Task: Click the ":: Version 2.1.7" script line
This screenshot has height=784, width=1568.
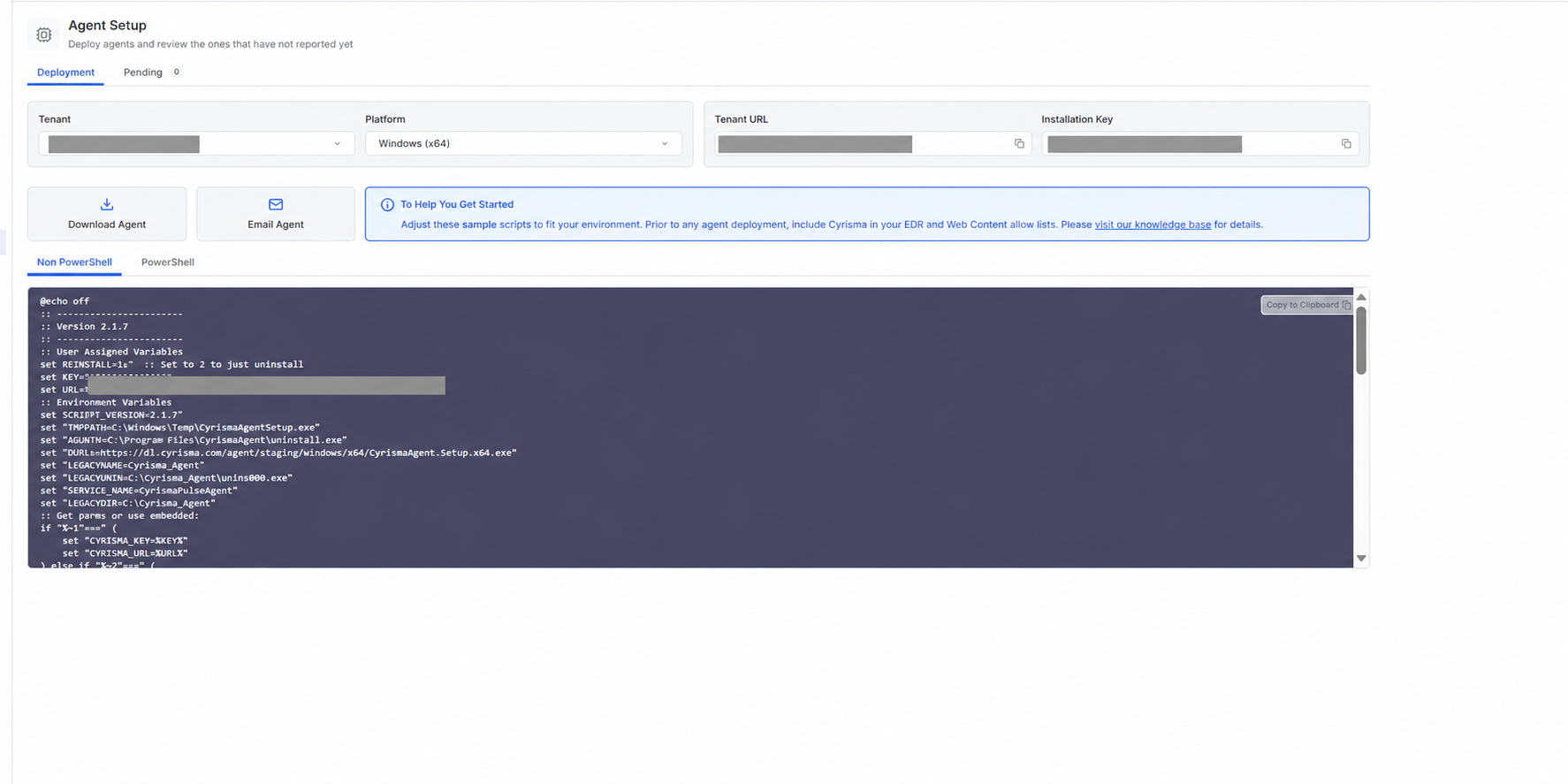Action: tap(84, 327)
